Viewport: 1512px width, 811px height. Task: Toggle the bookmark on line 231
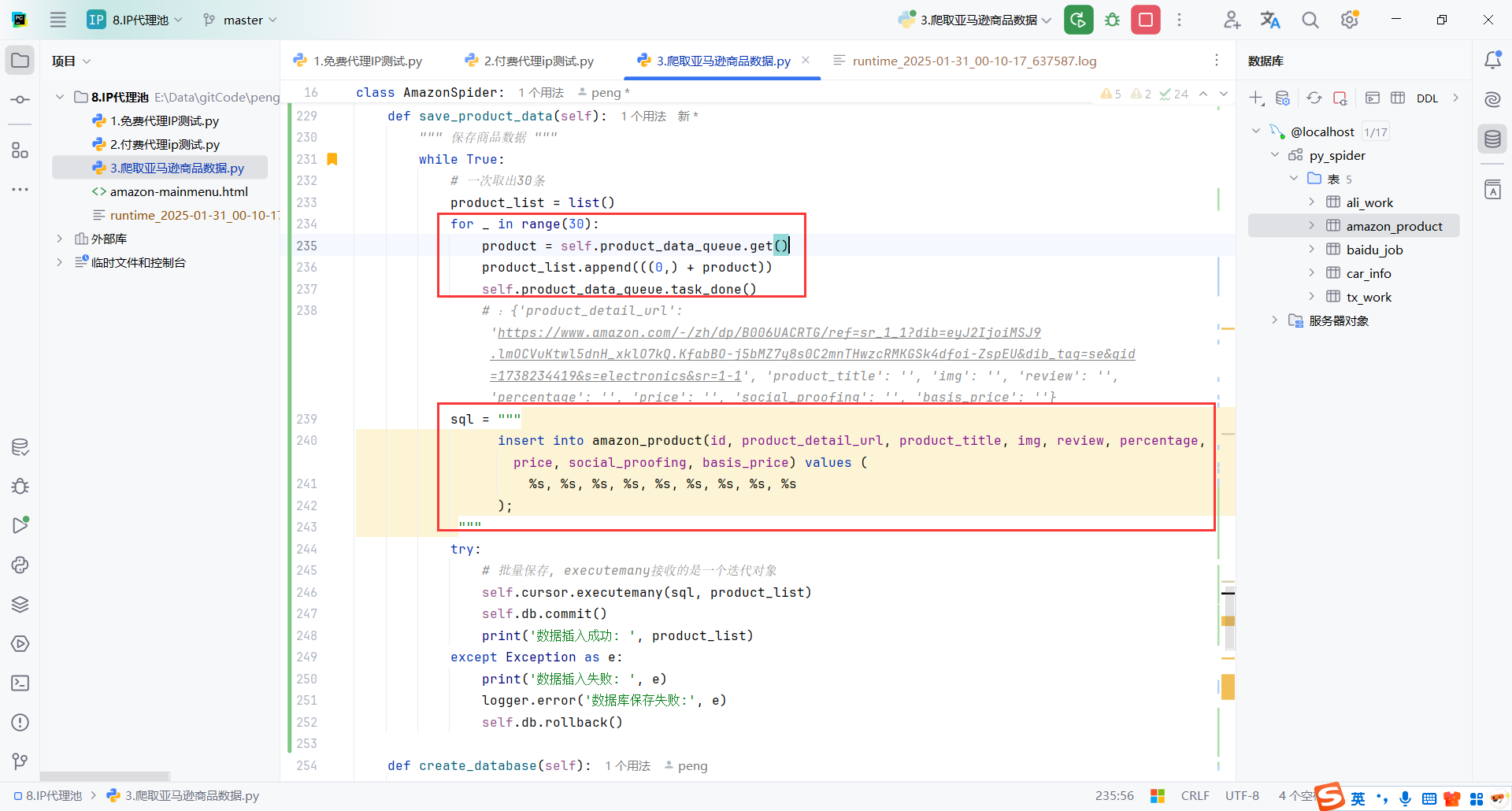(332, 159)
